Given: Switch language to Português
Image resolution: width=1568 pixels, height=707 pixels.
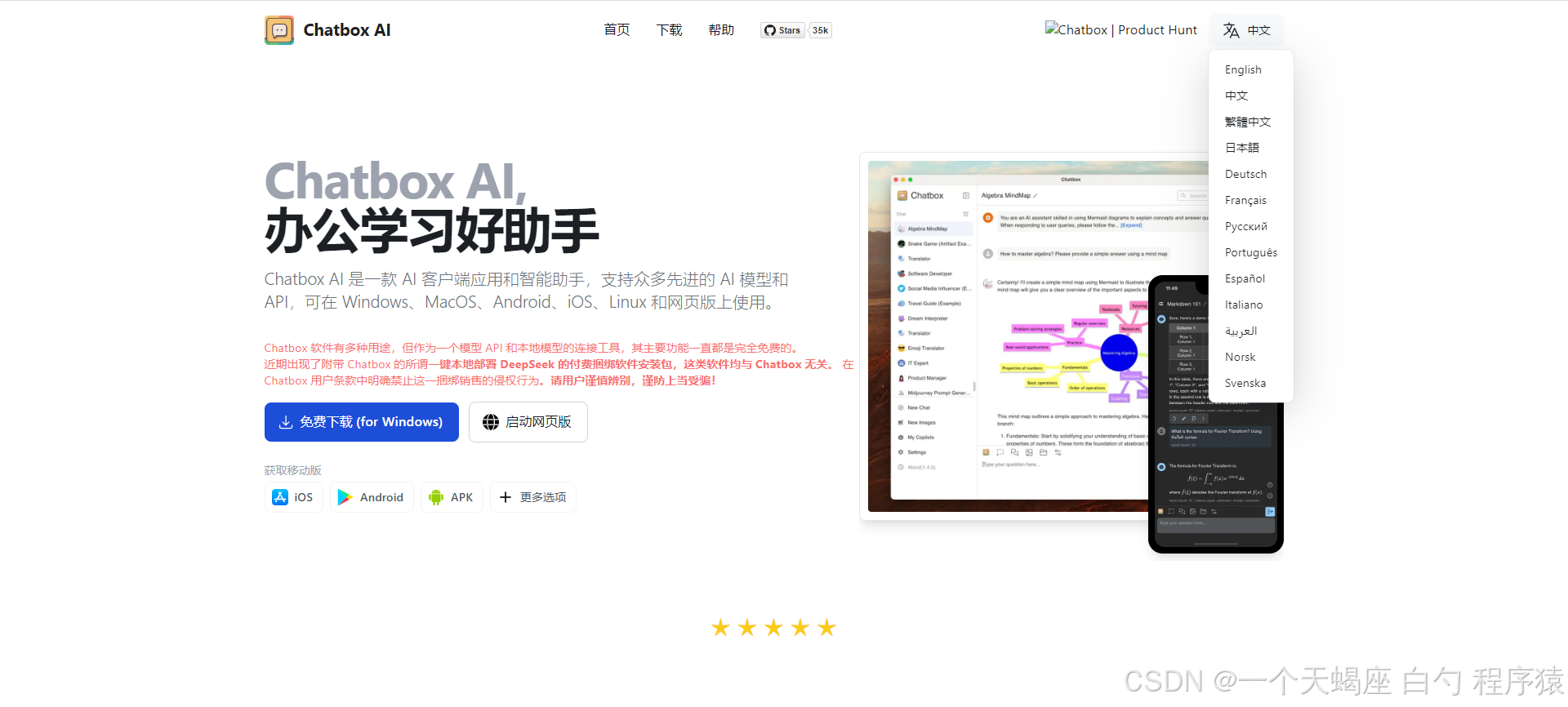Looking at the screenshot, I should (1251, 252).
